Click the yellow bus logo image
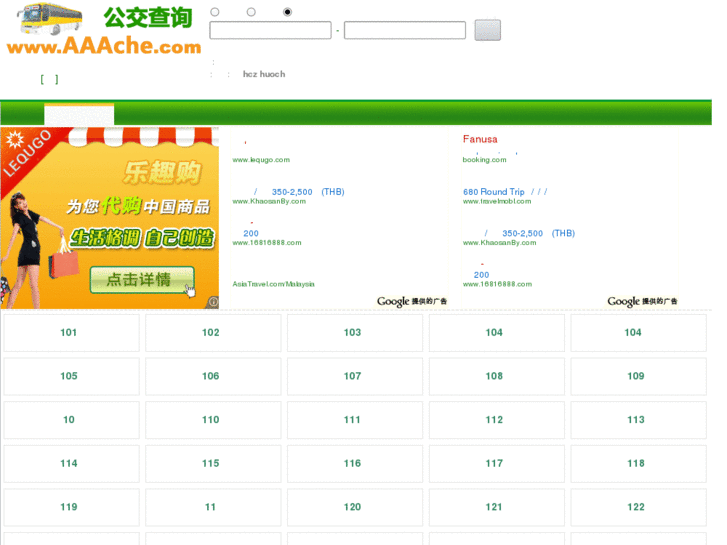 point(50,19)
